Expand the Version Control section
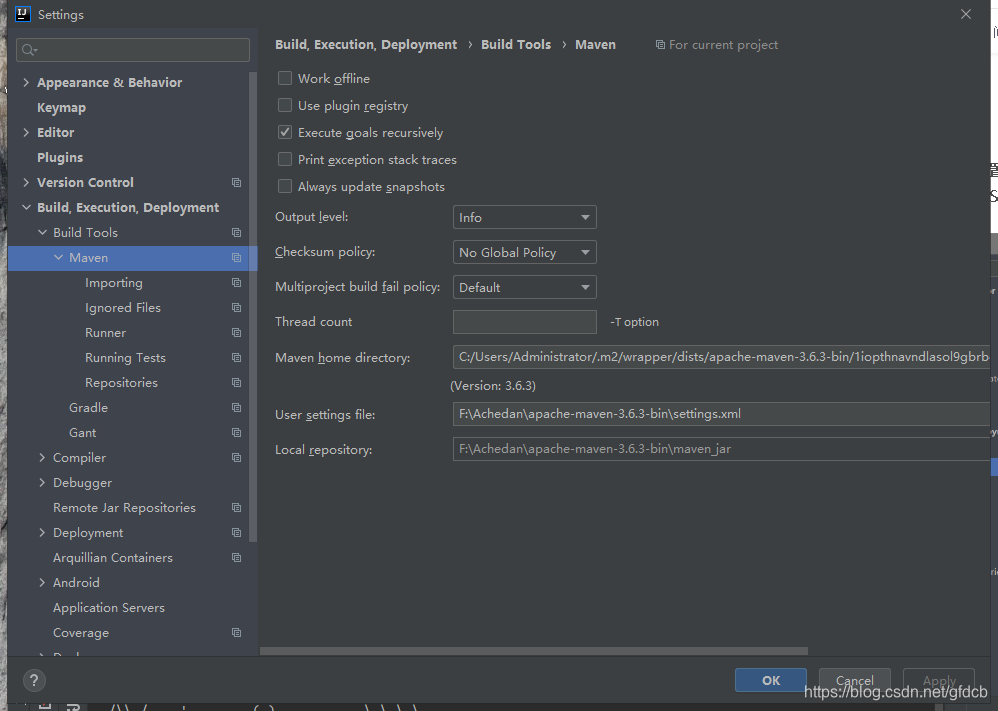This screenshot has height=711, width=998. pyautogui.click(x=26, y=183)
